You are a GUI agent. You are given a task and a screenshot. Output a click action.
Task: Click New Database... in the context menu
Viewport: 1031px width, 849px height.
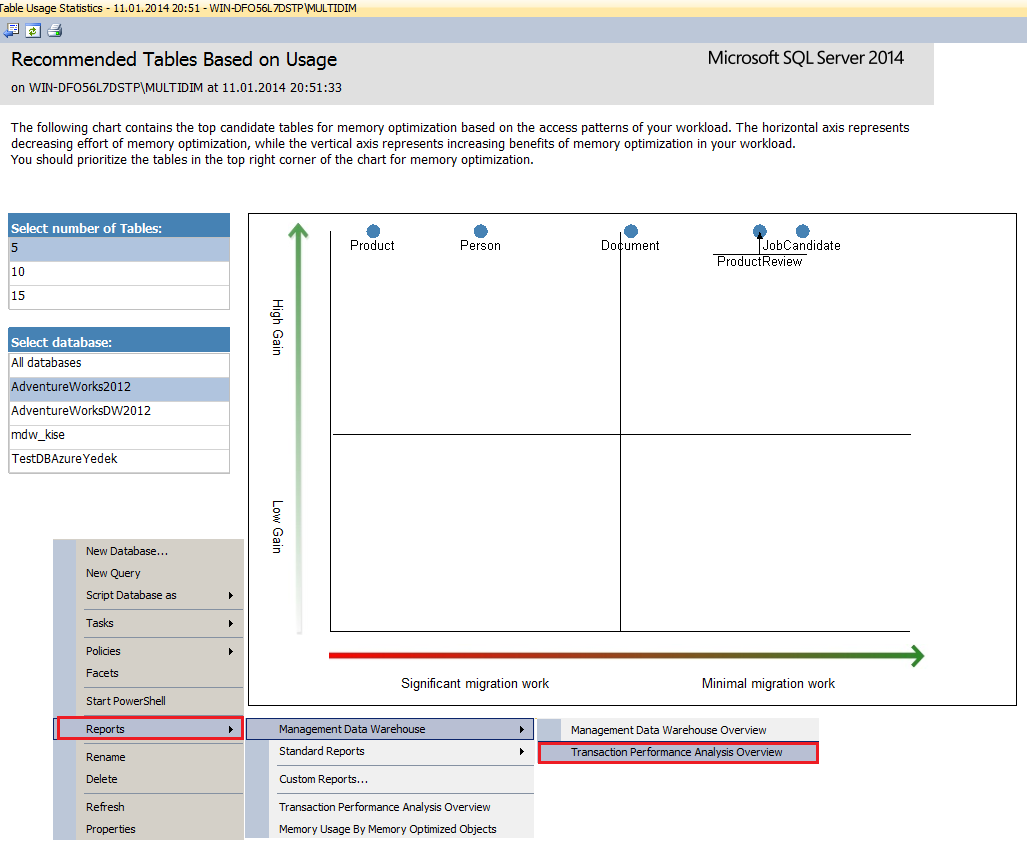pos(127,551)
